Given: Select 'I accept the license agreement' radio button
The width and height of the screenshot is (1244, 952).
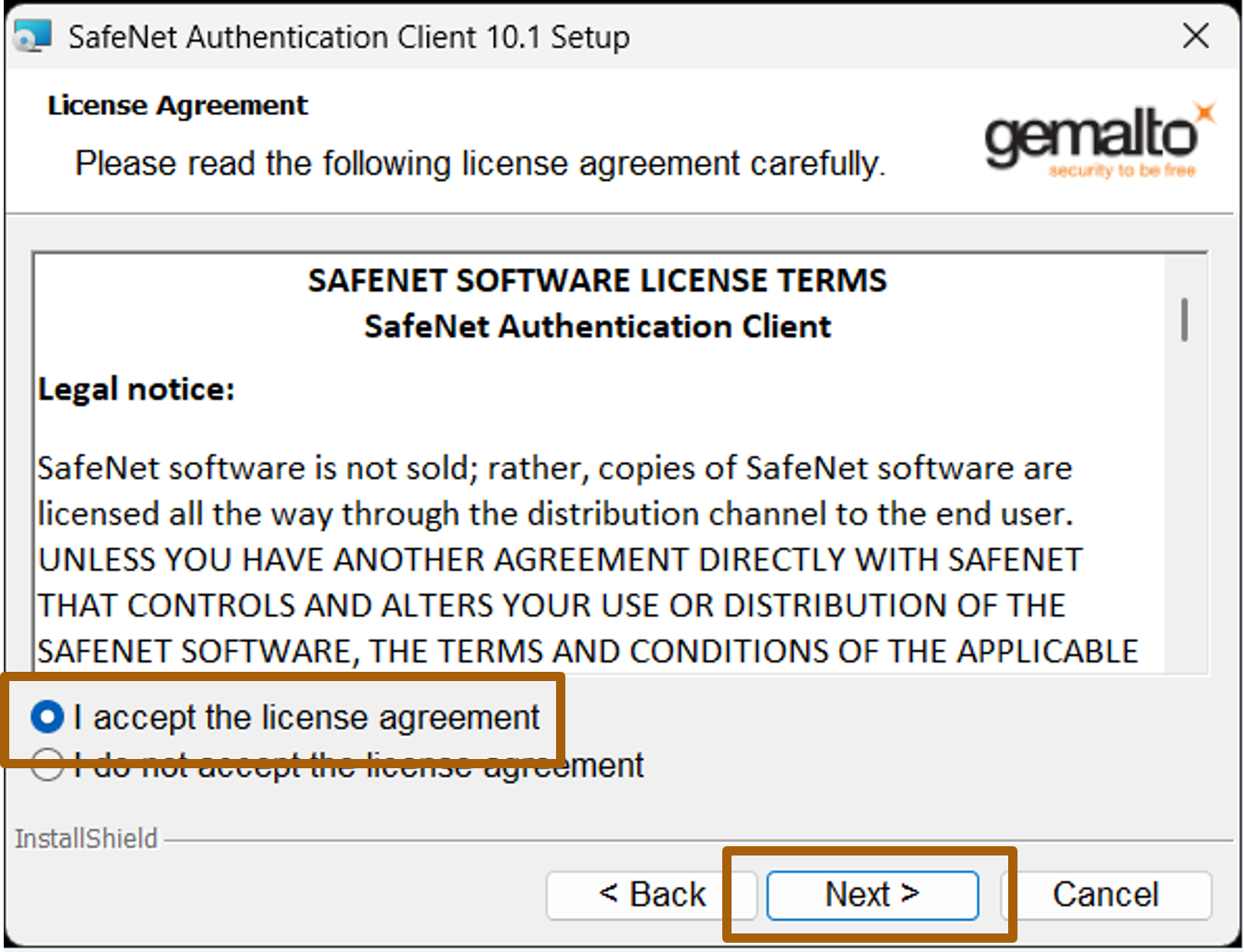Looking at the screenshot, I should pyautogui.click(x=47, y=717).
